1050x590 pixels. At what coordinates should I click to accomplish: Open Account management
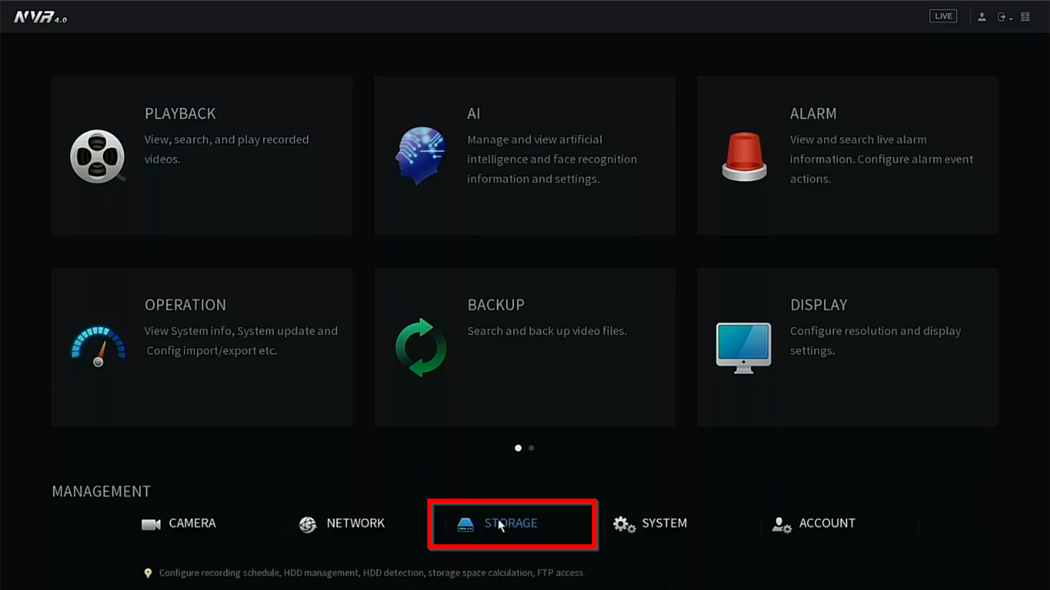point(814,524)
